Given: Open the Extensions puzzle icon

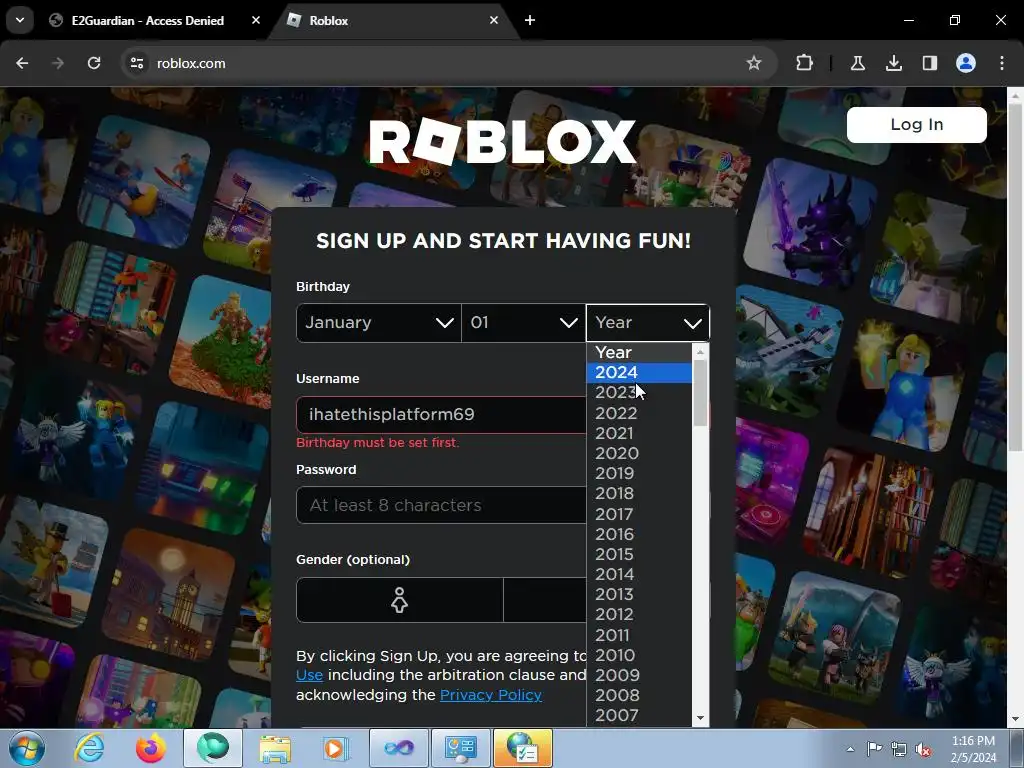Looking at the screenshot, I should pyautogui.click(x=805, y=63).
